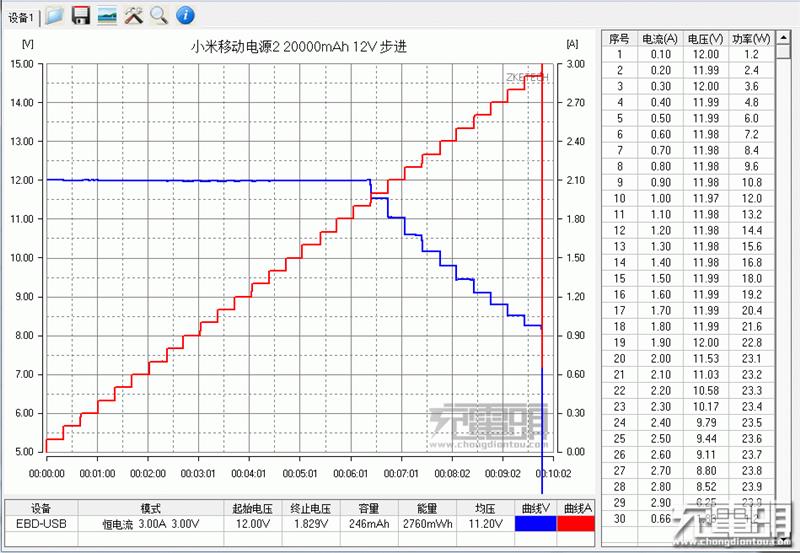Click the 3.00 current axis label
Viewport: 800px width, 553px height.
coord(576,64)
